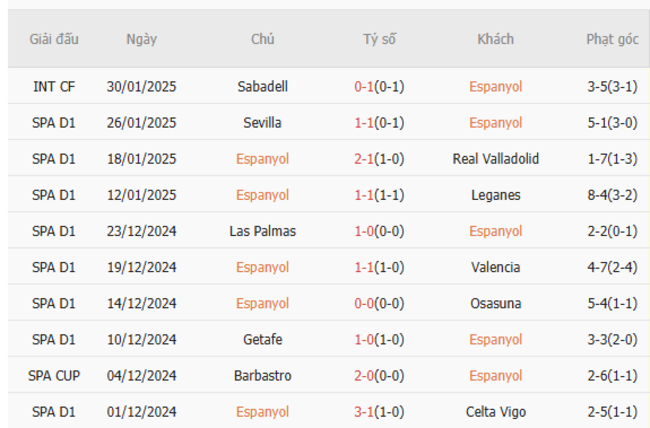Click the 2-0(0-0) Barbastro match score
Screen dimensions: 650x428
point(379,375)
